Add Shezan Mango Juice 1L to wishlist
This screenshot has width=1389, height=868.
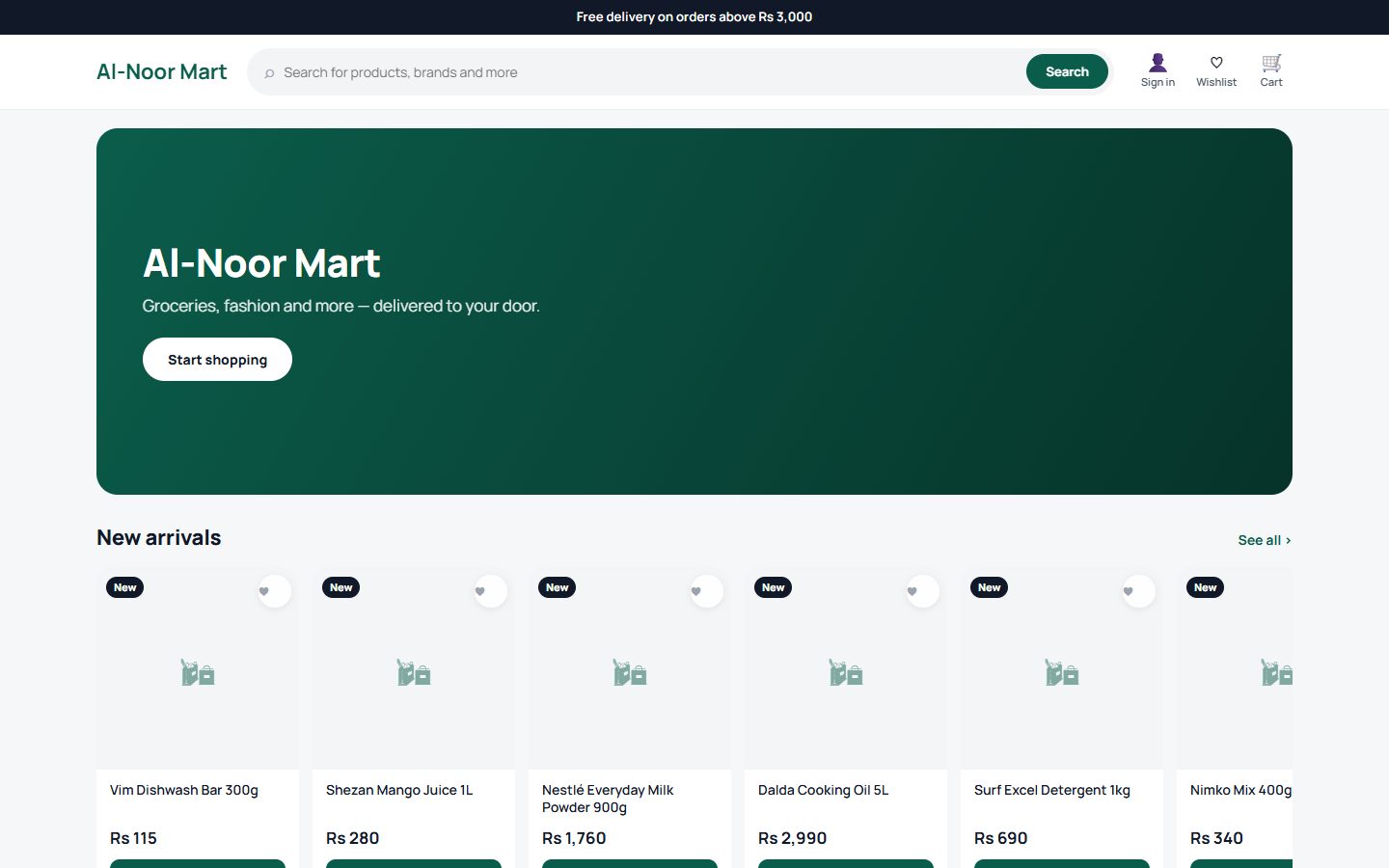click(491, 591)
